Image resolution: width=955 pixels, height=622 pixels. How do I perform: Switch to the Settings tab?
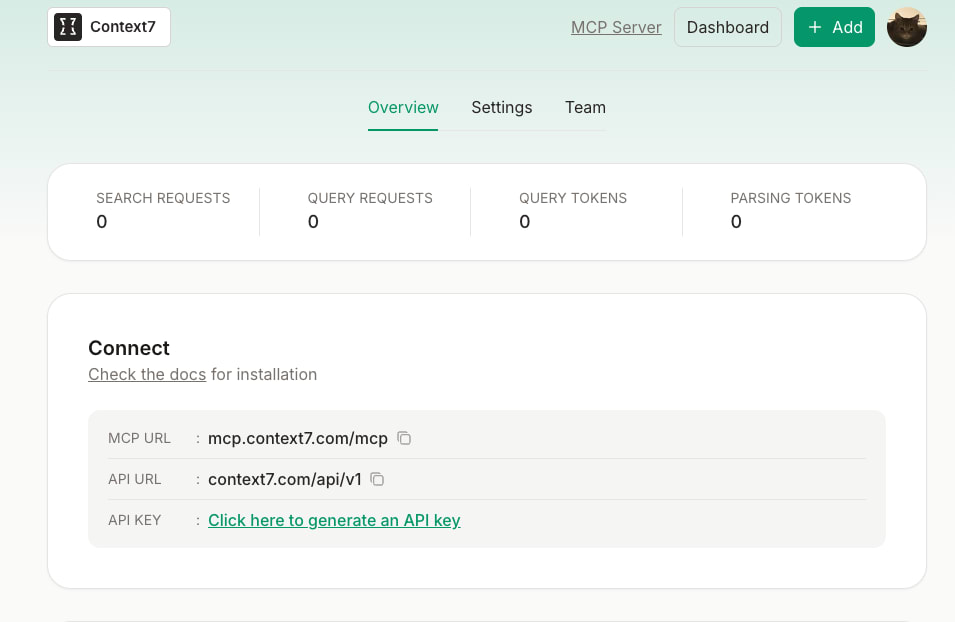coord(501,107)
